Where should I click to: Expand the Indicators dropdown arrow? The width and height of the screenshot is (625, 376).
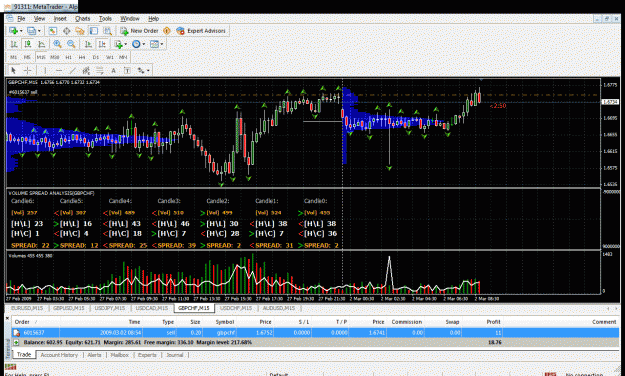[126, 44]
